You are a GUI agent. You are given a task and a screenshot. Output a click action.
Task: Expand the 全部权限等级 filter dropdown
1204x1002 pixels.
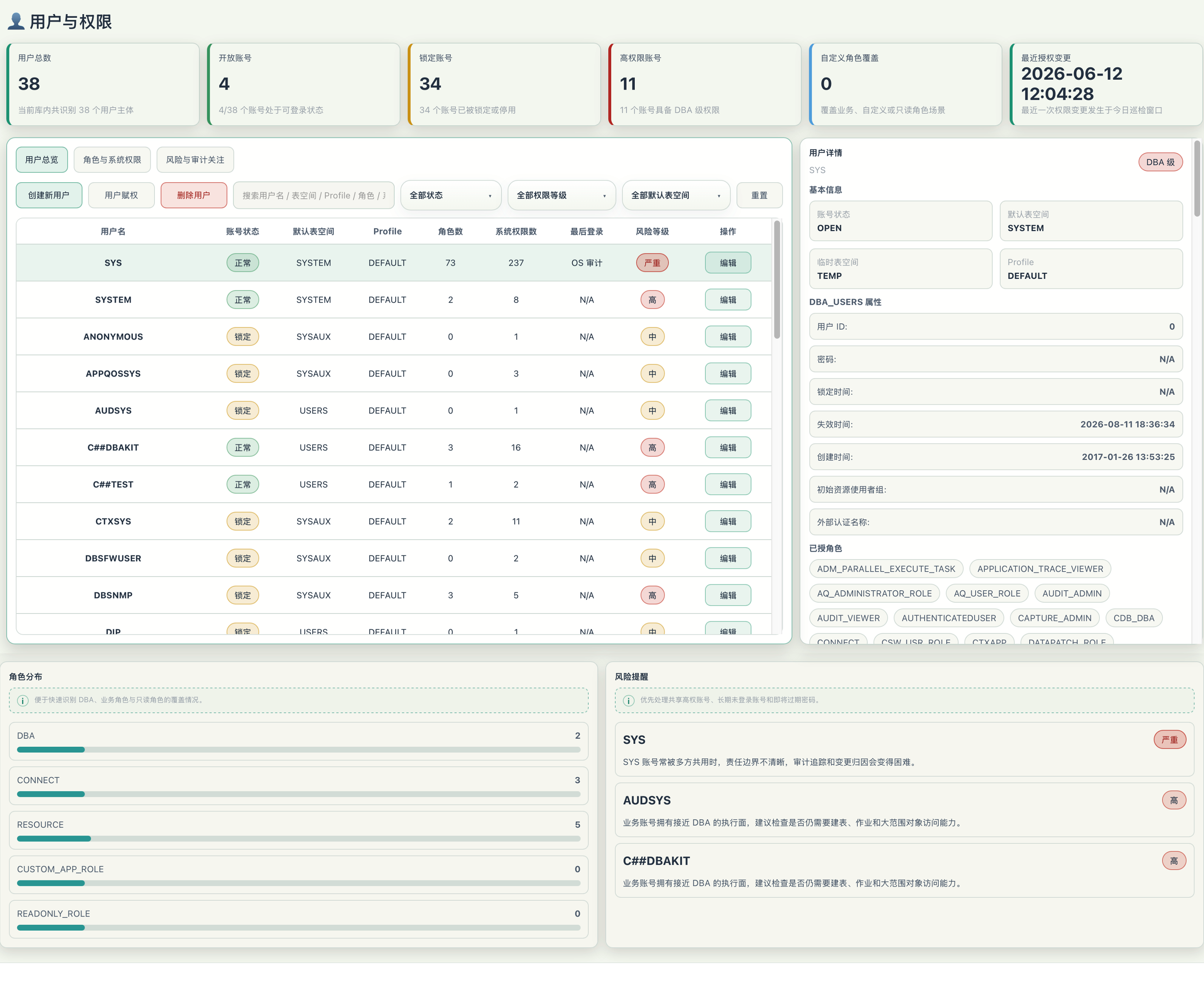[561, 196]
